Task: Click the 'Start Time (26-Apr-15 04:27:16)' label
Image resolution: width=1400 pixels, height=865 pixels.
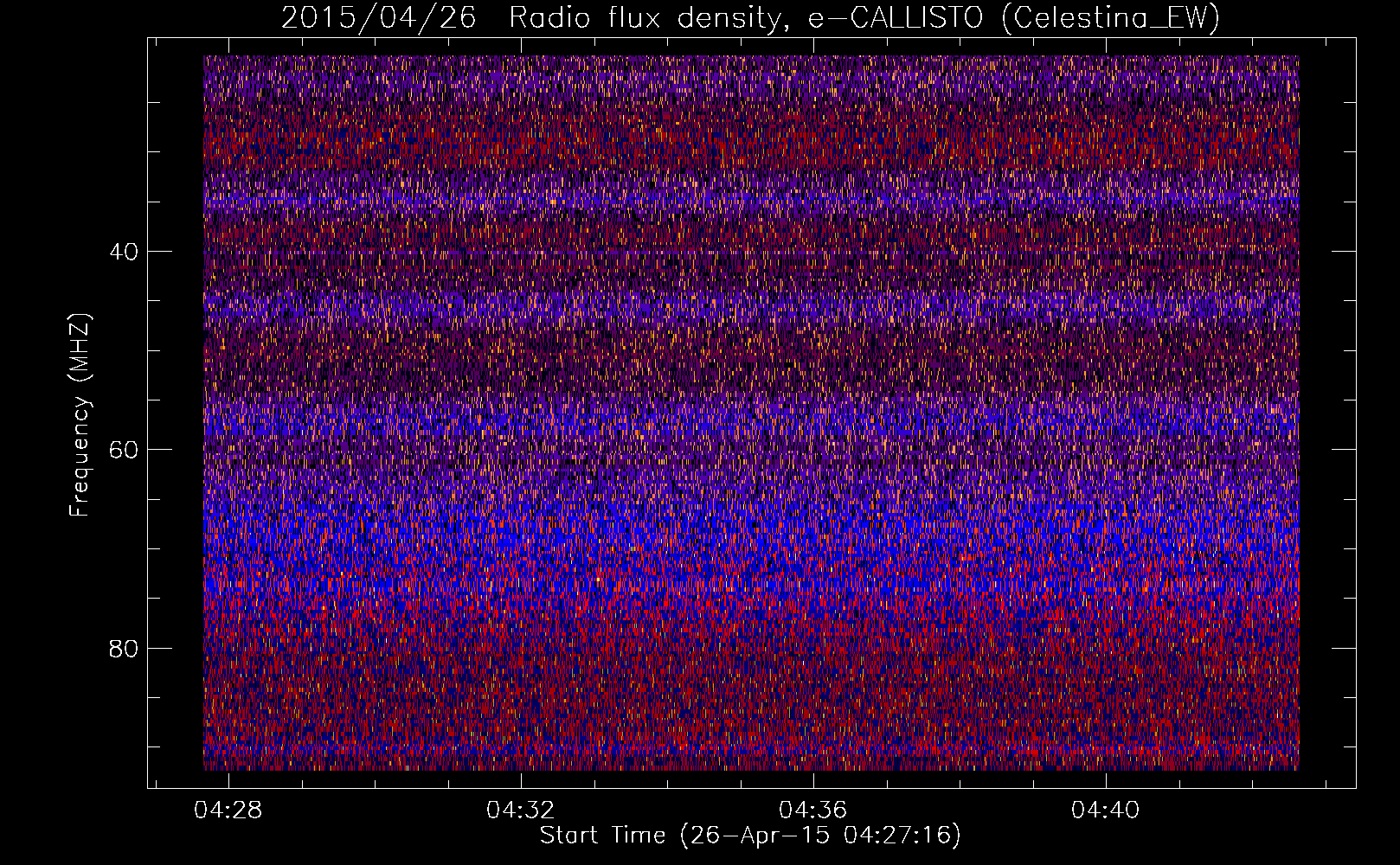Action: pyautogui.click(x=750, y=836)
